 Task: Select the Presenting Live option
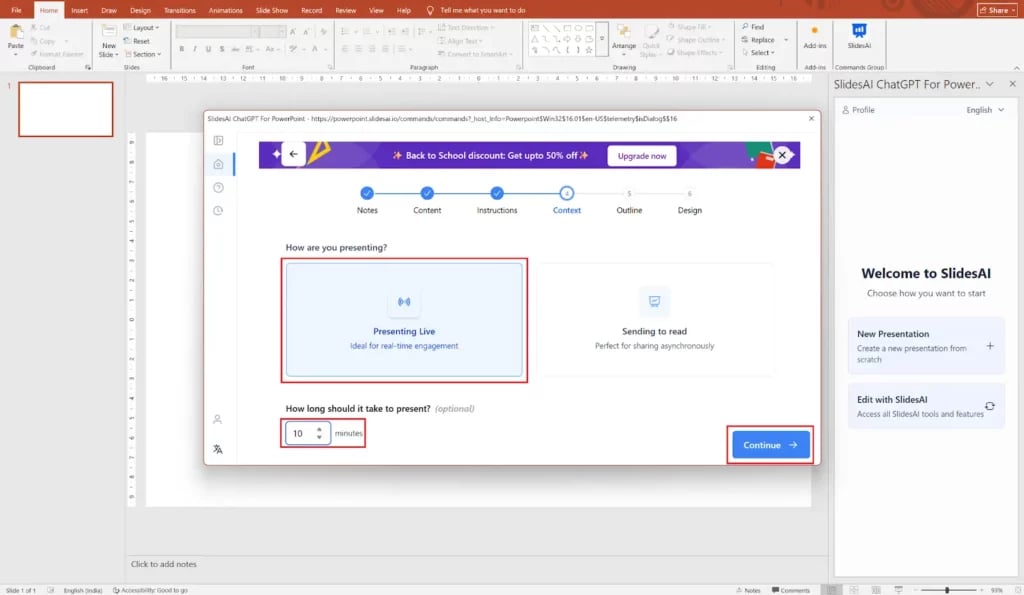coord(403,320)
